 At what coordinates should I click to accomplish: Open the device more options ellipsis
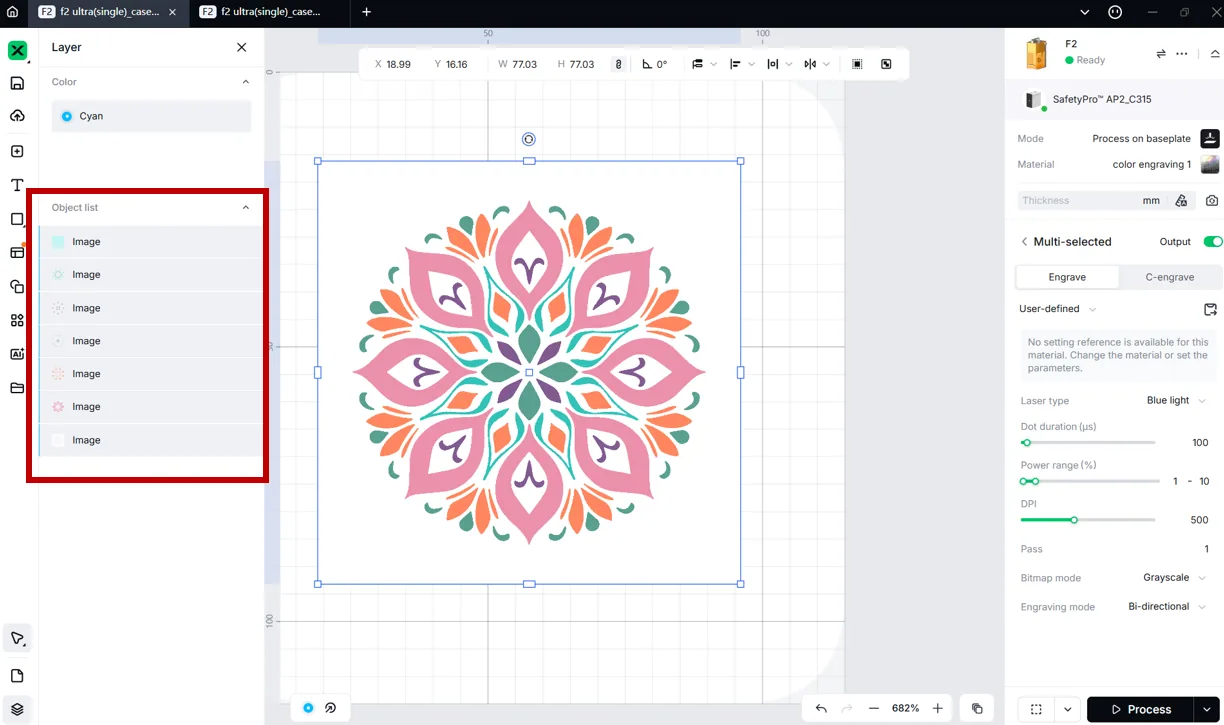[1182, 53]
